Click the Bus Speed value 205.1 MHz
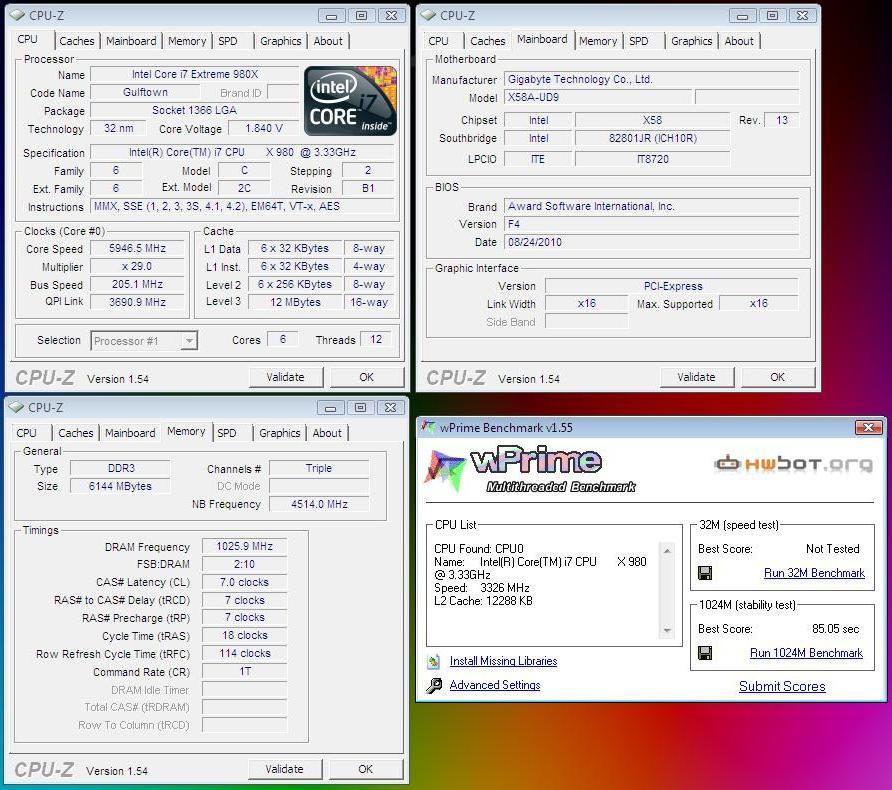 138,284
